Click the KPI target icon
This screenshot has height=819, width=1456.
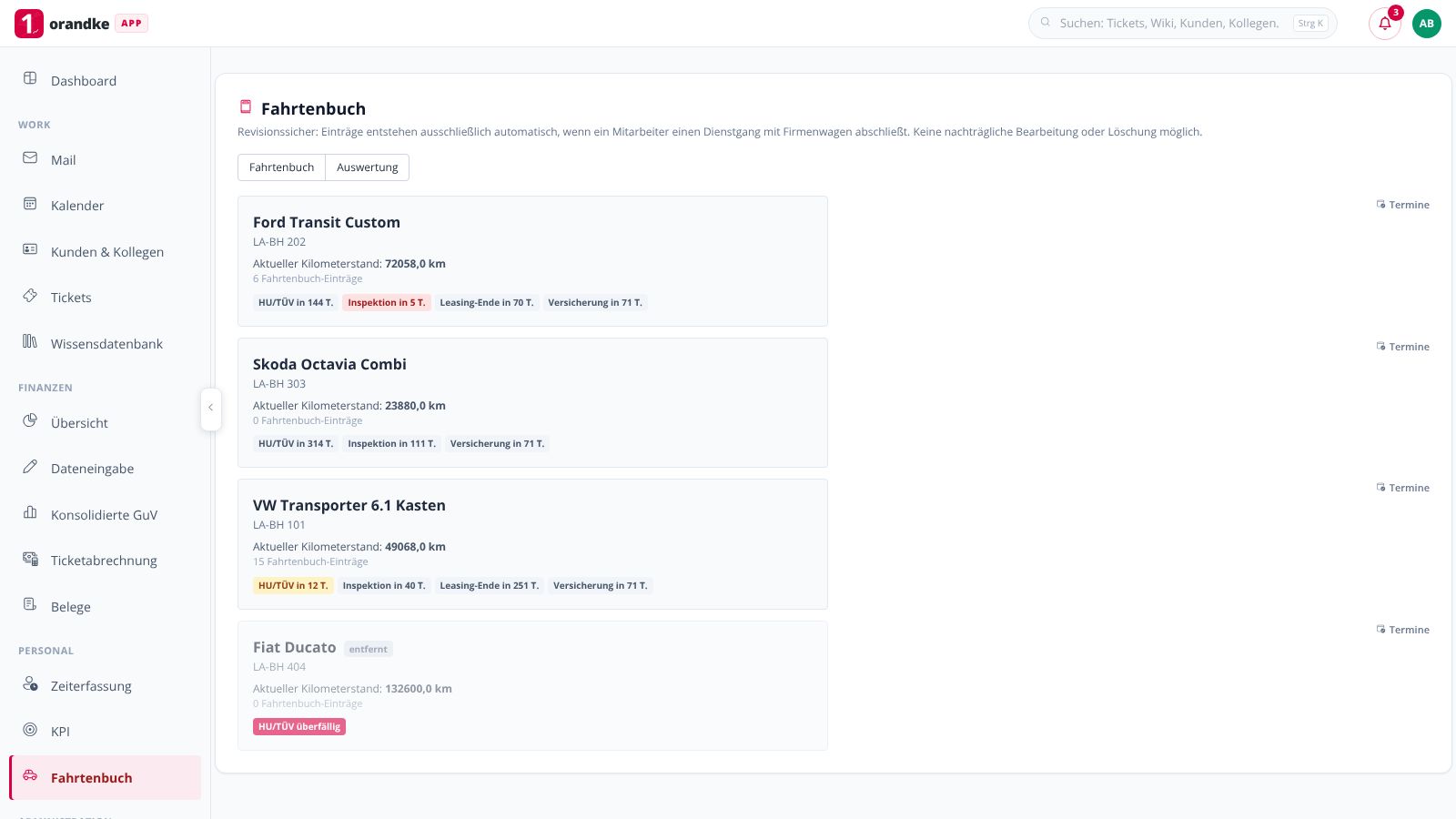30,729
